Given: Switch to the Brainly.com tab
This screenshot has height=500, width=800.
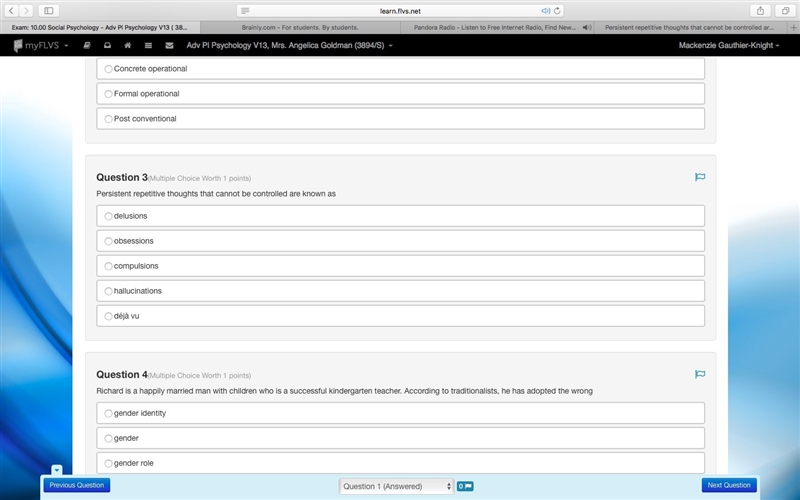Looking at the screenshot, I should 300,28.
